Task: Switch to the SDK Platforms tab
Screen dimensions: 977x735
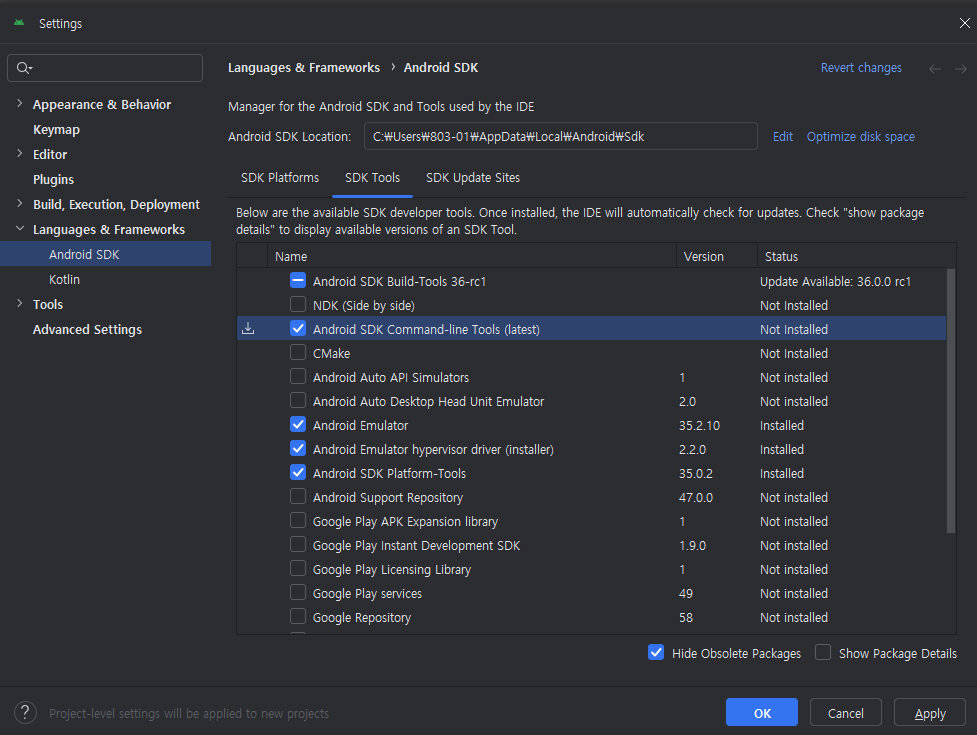Action: 280,177
